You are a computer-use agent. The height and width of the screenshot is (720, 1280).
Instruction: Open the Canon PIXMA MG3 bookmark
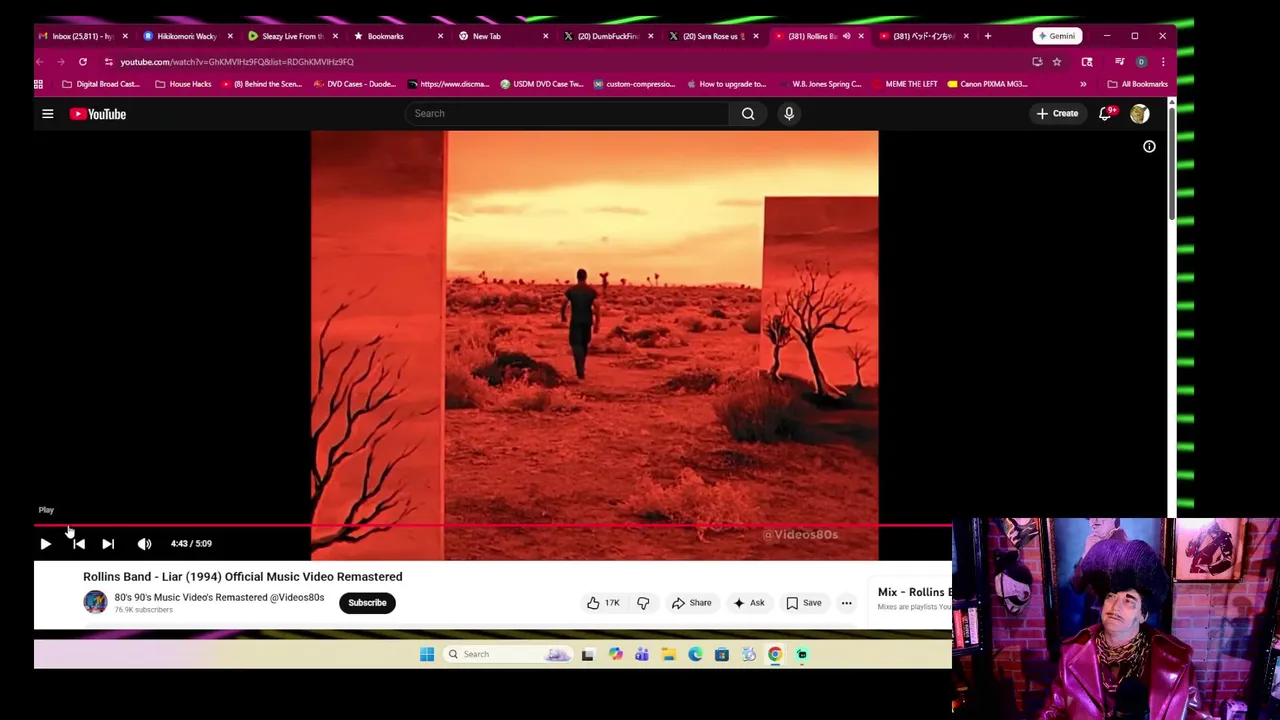point(987,84)
